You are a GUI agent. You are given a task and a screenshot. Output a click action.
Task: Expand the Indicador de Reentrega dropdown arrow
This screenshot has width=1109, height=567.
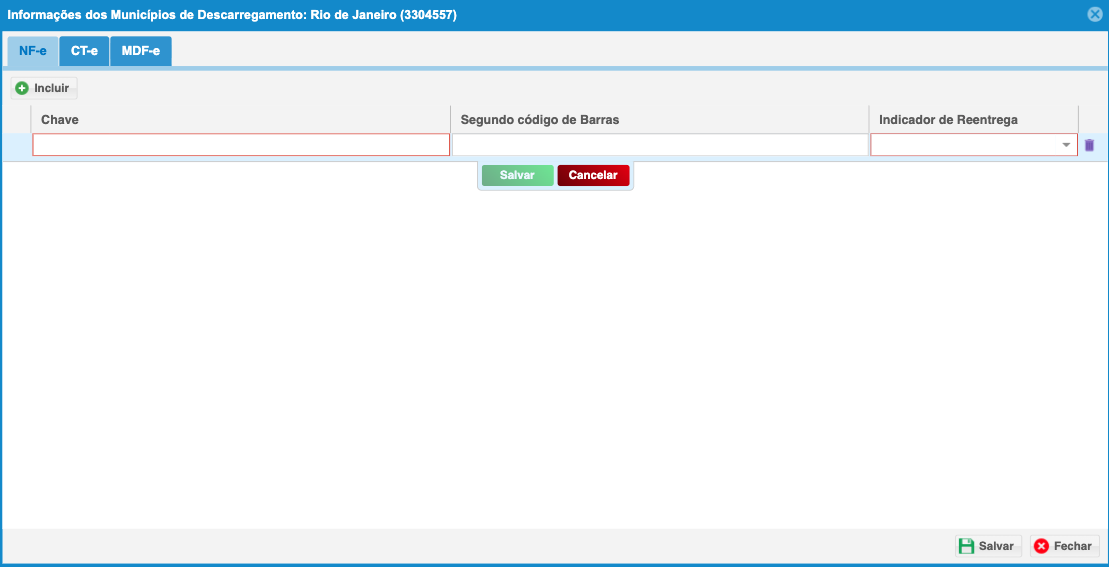(1066, 146)
